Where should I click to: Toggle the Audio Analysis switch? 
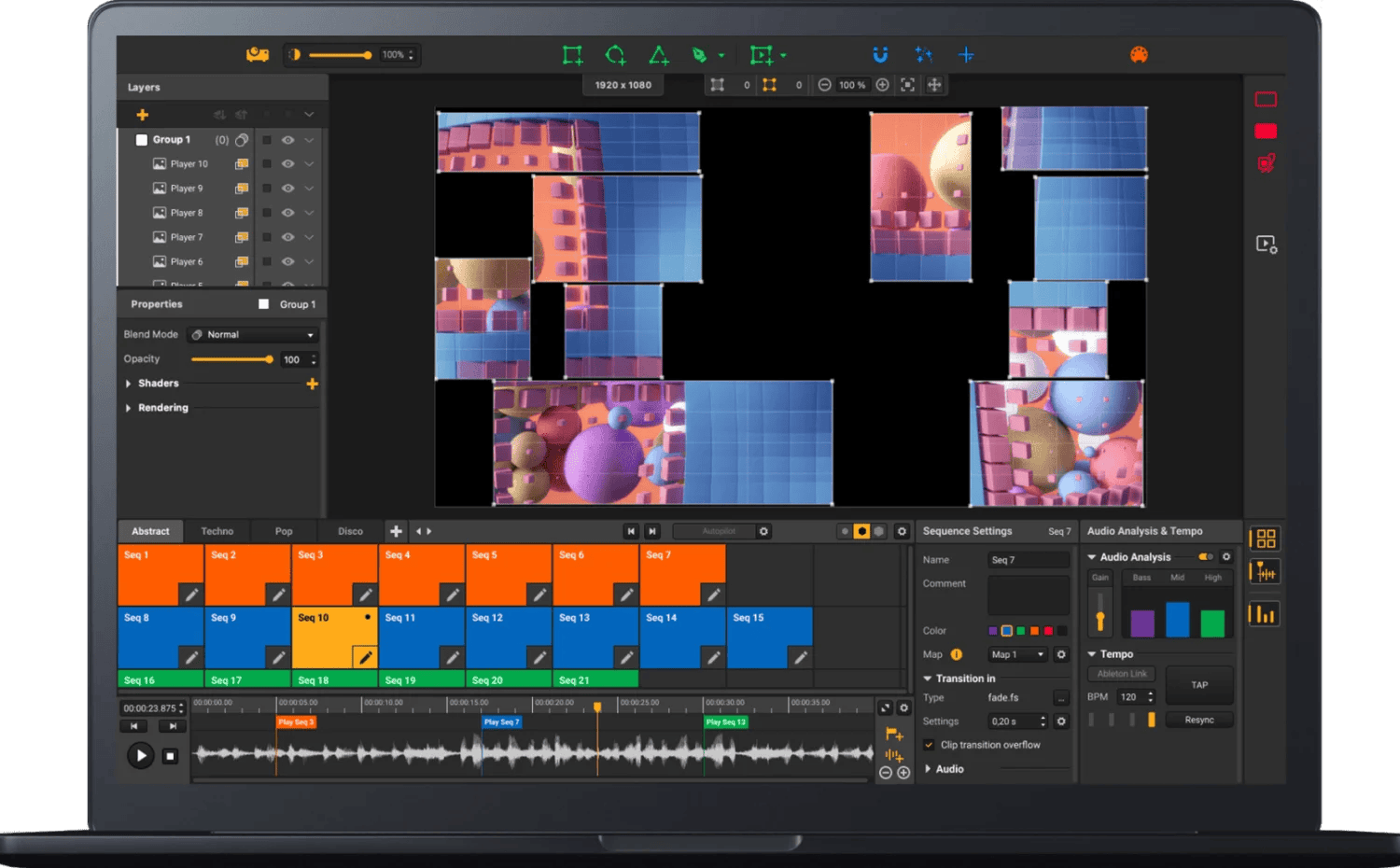(x=1206, y=557)
